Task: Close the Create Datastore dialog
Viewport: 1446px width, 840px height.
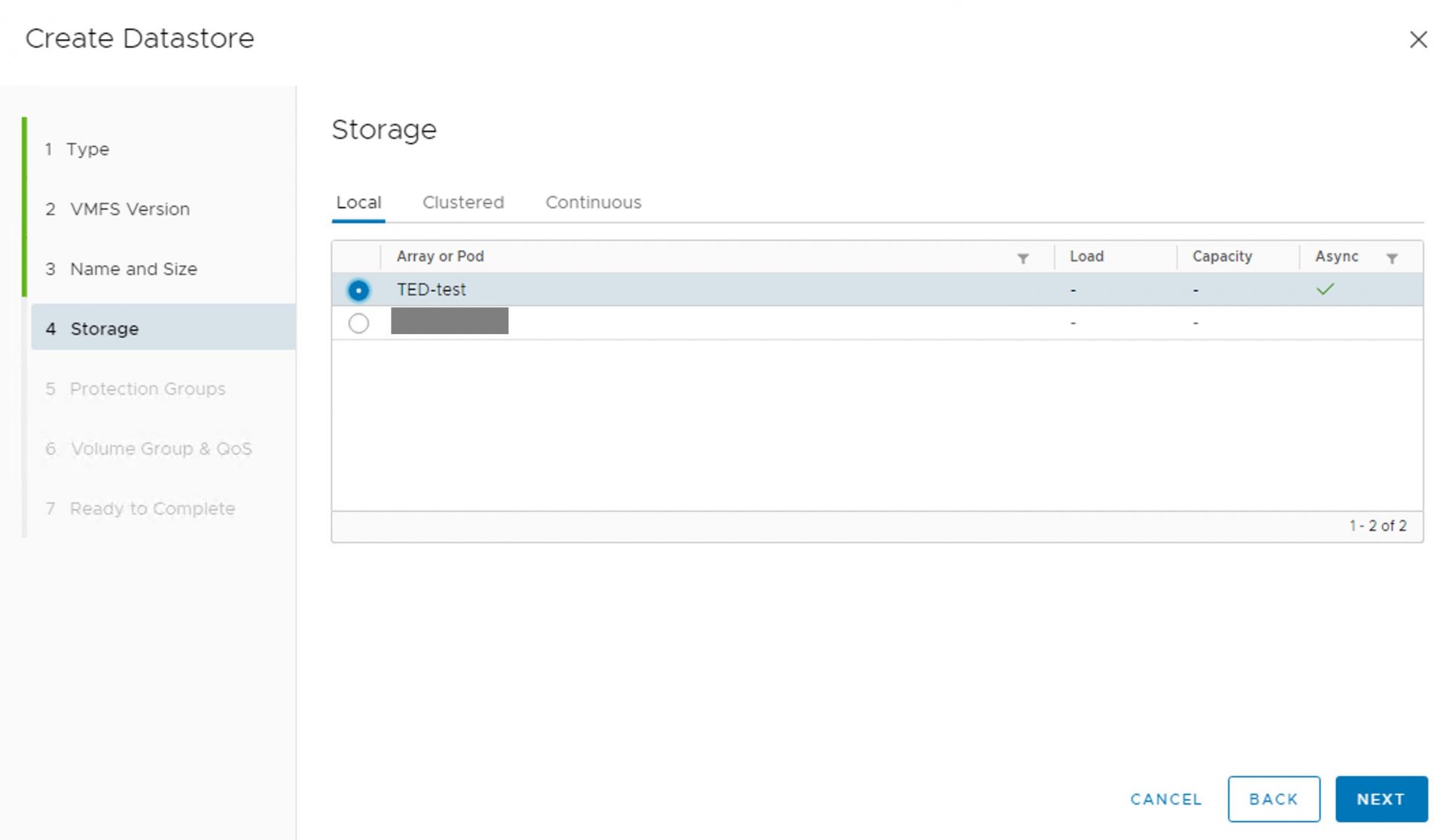Action: 1418,40
